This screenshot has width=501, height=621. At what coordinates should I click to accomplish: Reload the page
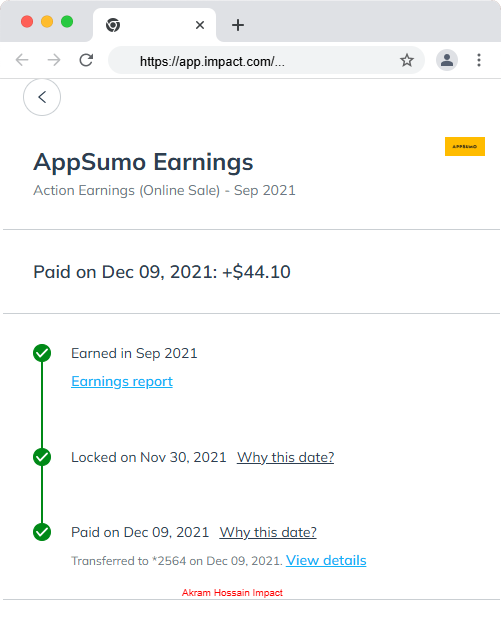pos(86,60)
